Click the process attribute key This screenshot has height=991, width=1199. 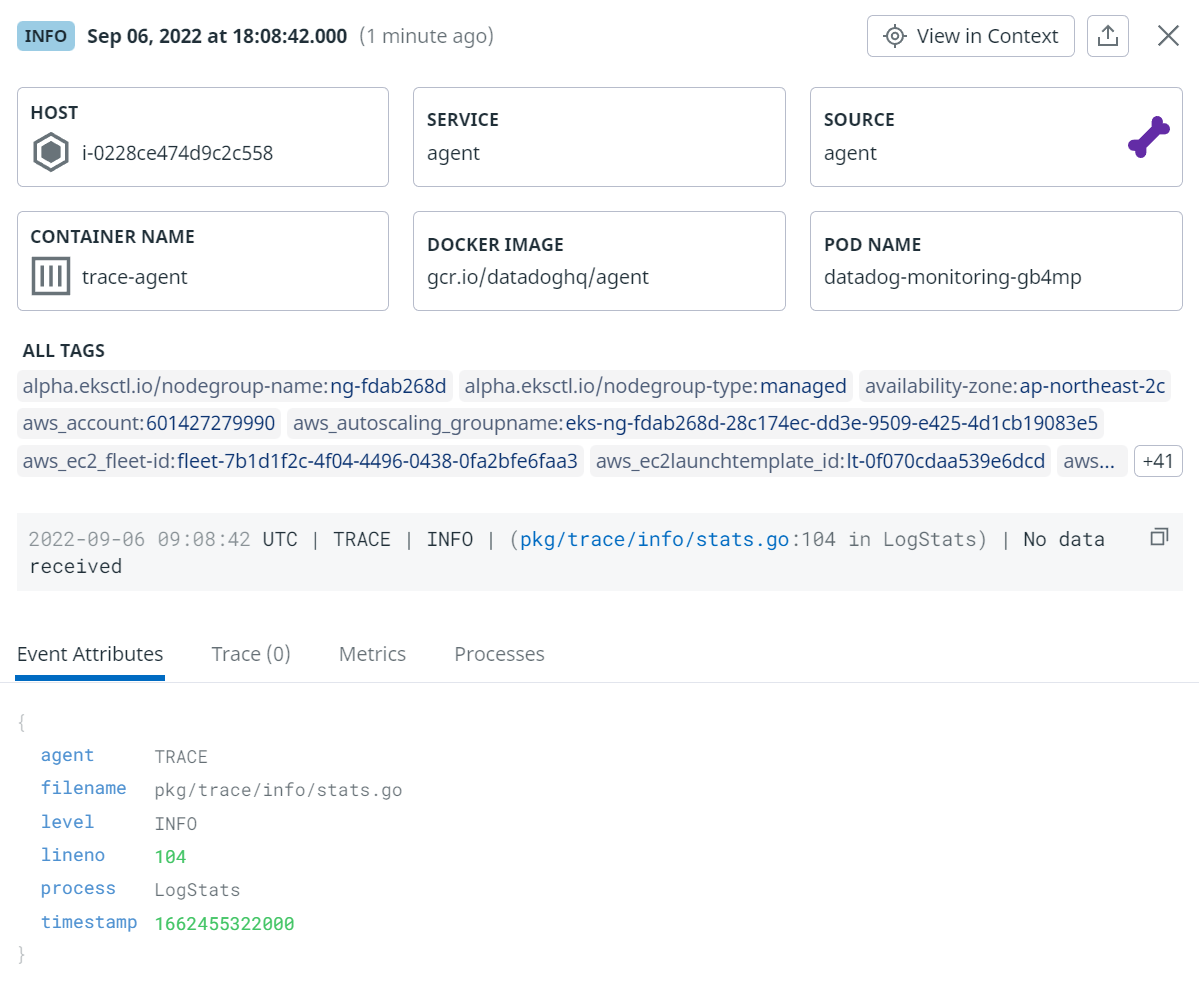pos(78,889)
